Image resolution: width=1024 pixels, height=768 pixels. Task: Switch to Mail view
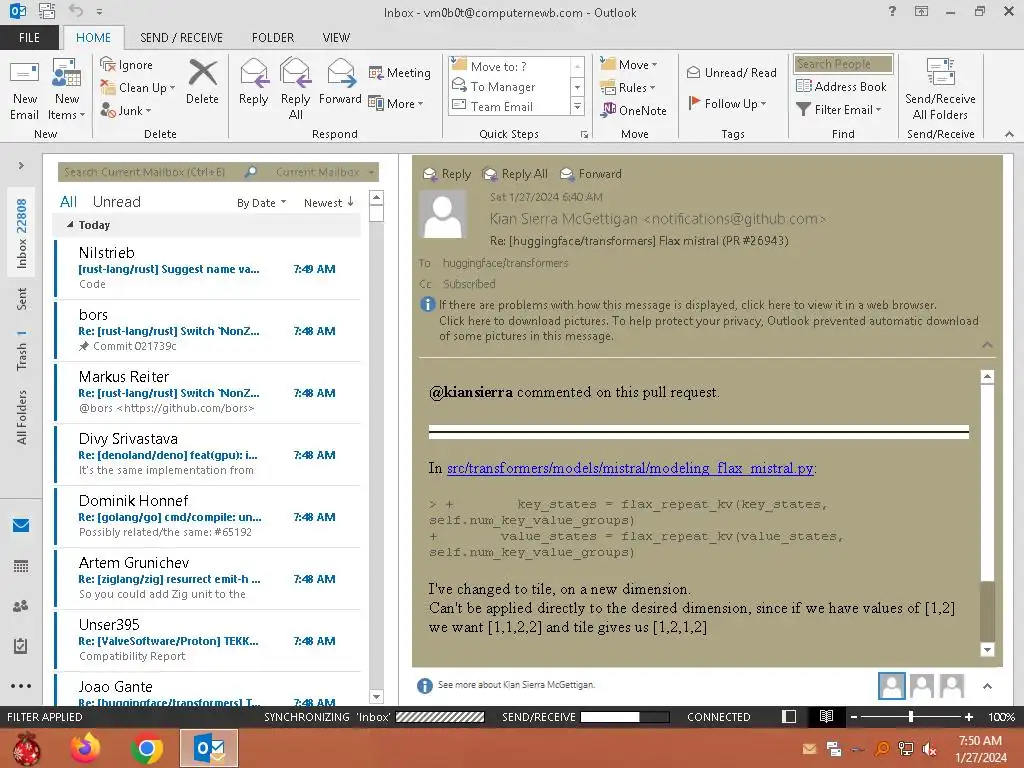[x=21, y=525]
